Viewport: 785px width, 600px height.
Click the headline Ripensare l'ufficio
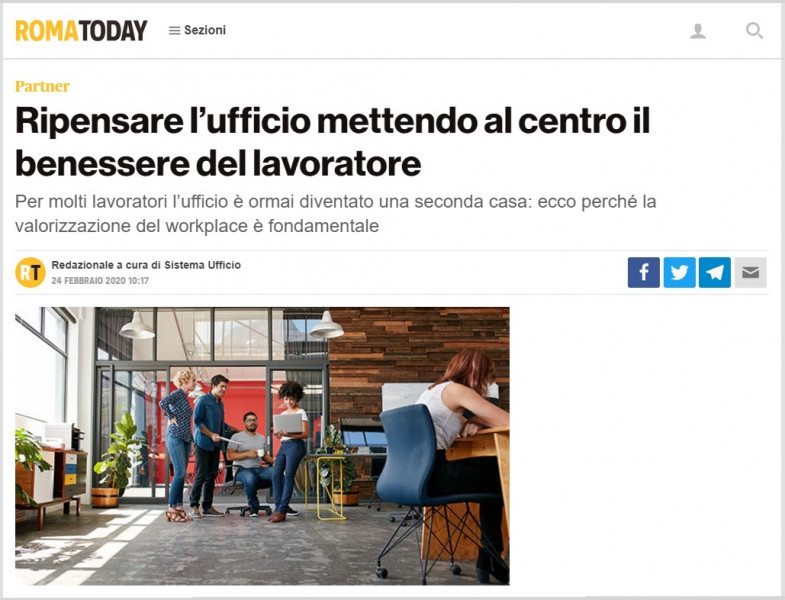coord(332,142)
